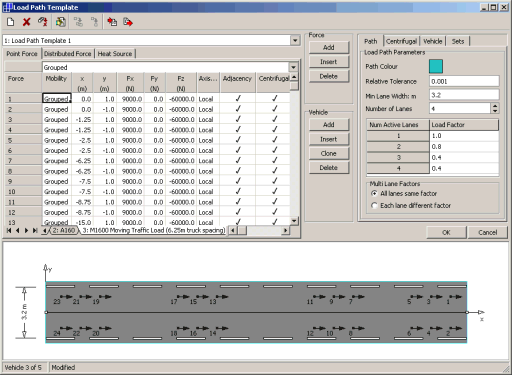
Task: Select All lanes same factor option
Action: [x=374, y=194]
